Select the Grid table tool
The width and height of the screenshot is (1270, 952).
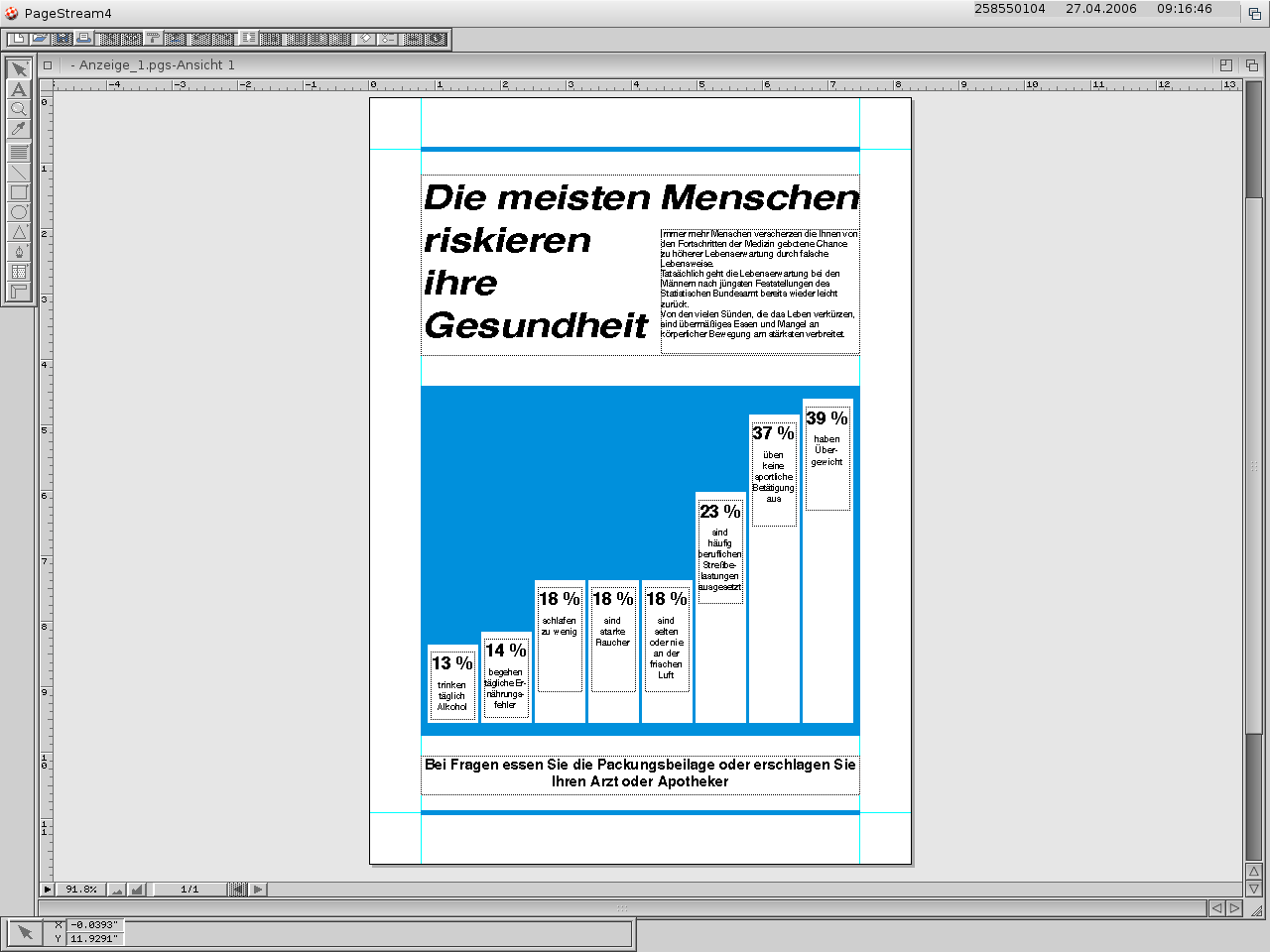coord(19,272)
